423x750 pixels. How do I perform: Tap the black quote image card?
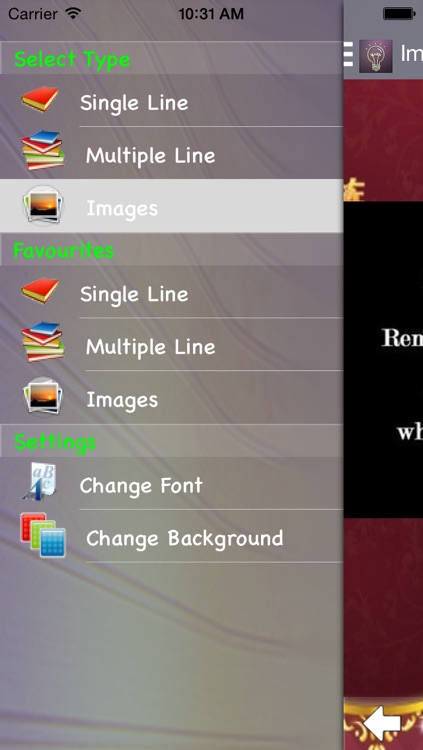click(383, 360)
